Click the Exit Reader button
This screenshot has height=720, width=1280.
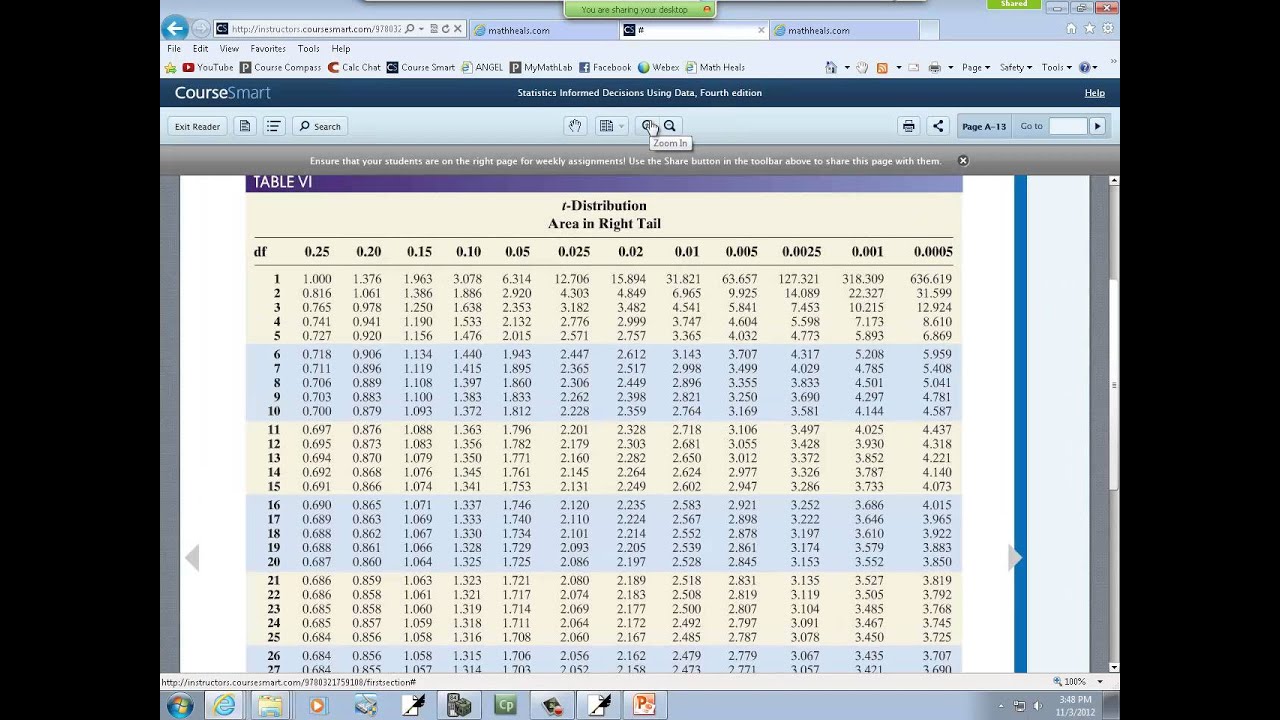[197, 126]
